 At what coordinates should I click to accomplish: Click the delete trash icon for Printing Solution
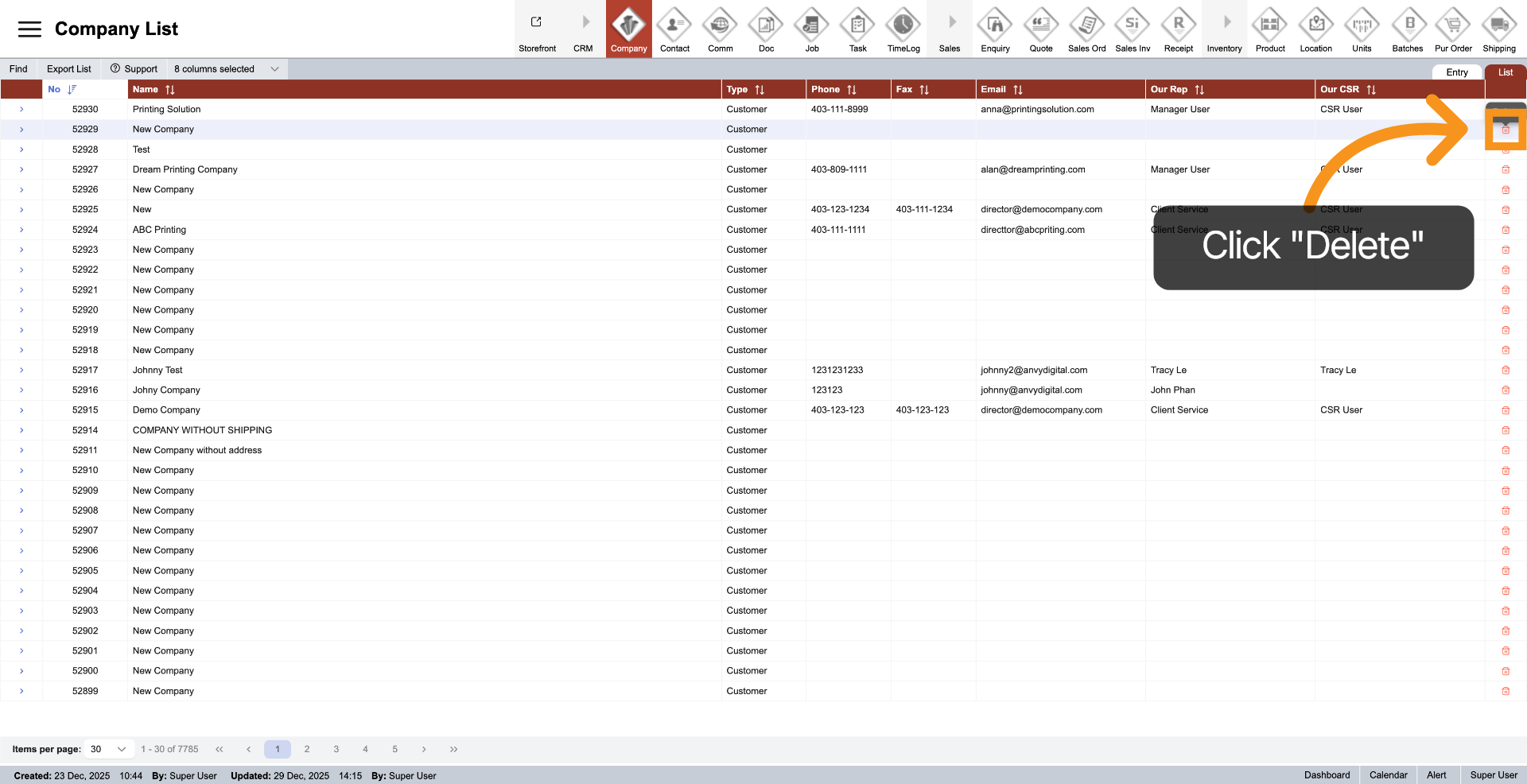tap(1505, 109)
